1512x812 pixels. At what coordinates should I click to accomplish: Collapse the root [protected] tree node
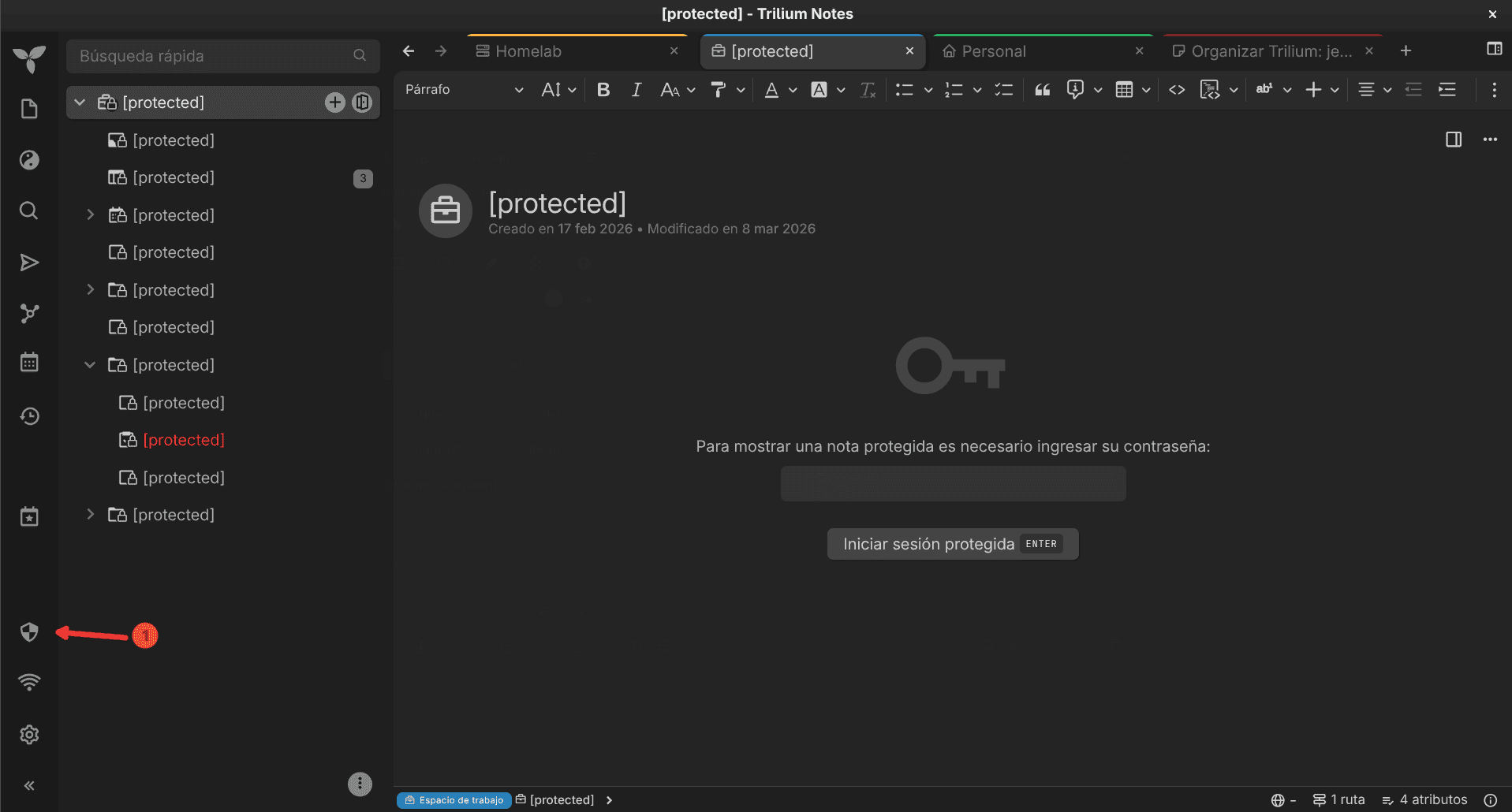pos(80,102)
